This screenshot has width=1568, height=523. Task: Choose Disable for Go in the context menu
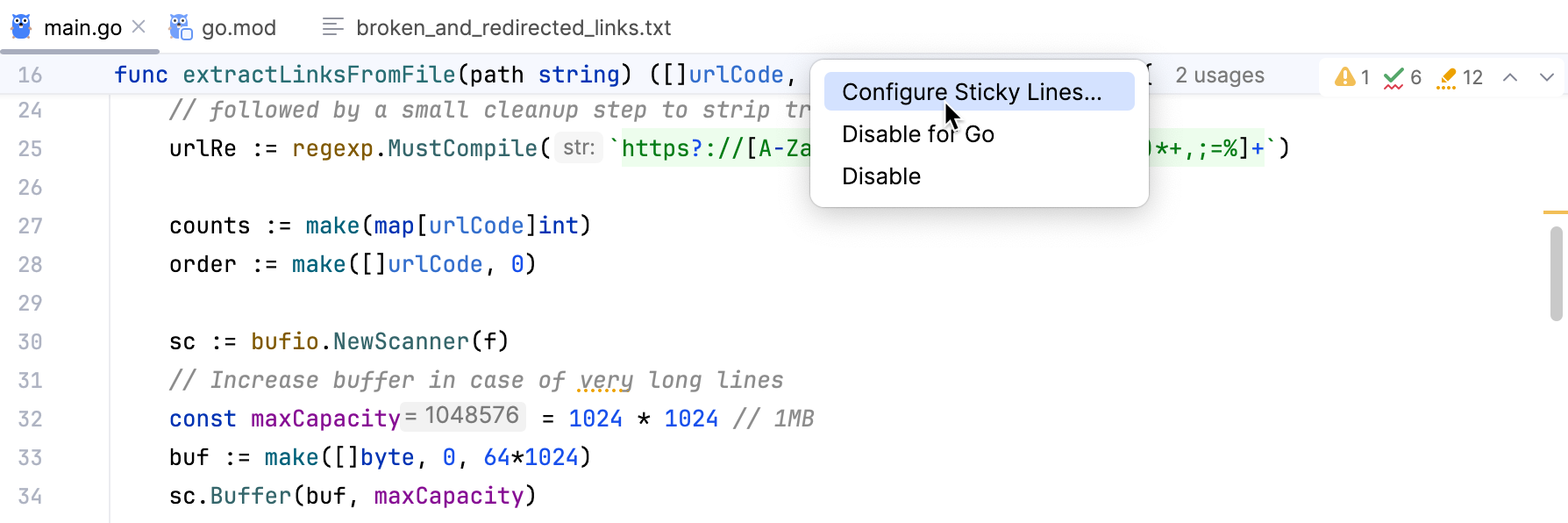[917, 133]
